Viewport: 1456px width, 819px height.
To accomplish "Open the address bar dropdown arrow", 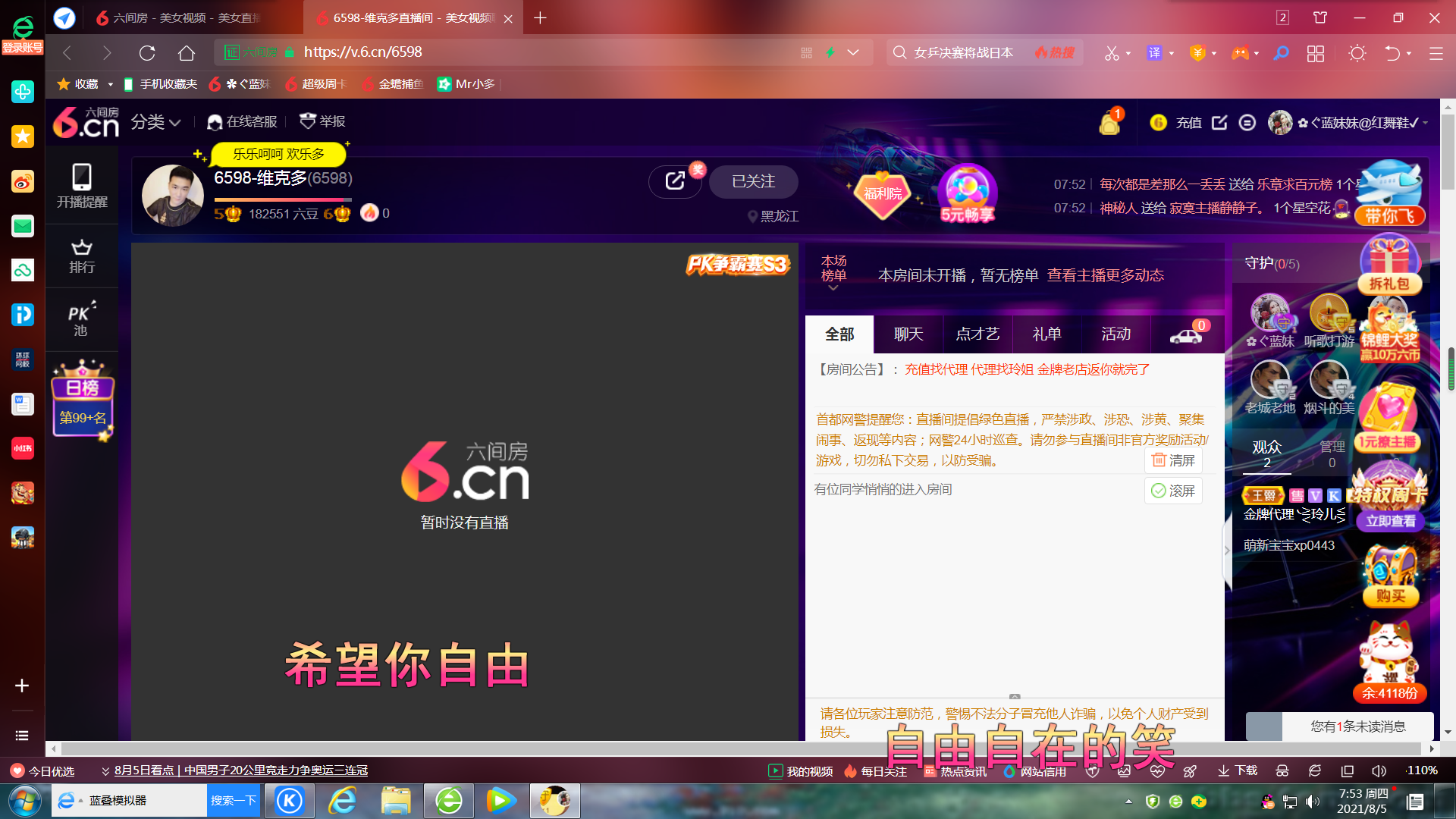I will [853, 52].
